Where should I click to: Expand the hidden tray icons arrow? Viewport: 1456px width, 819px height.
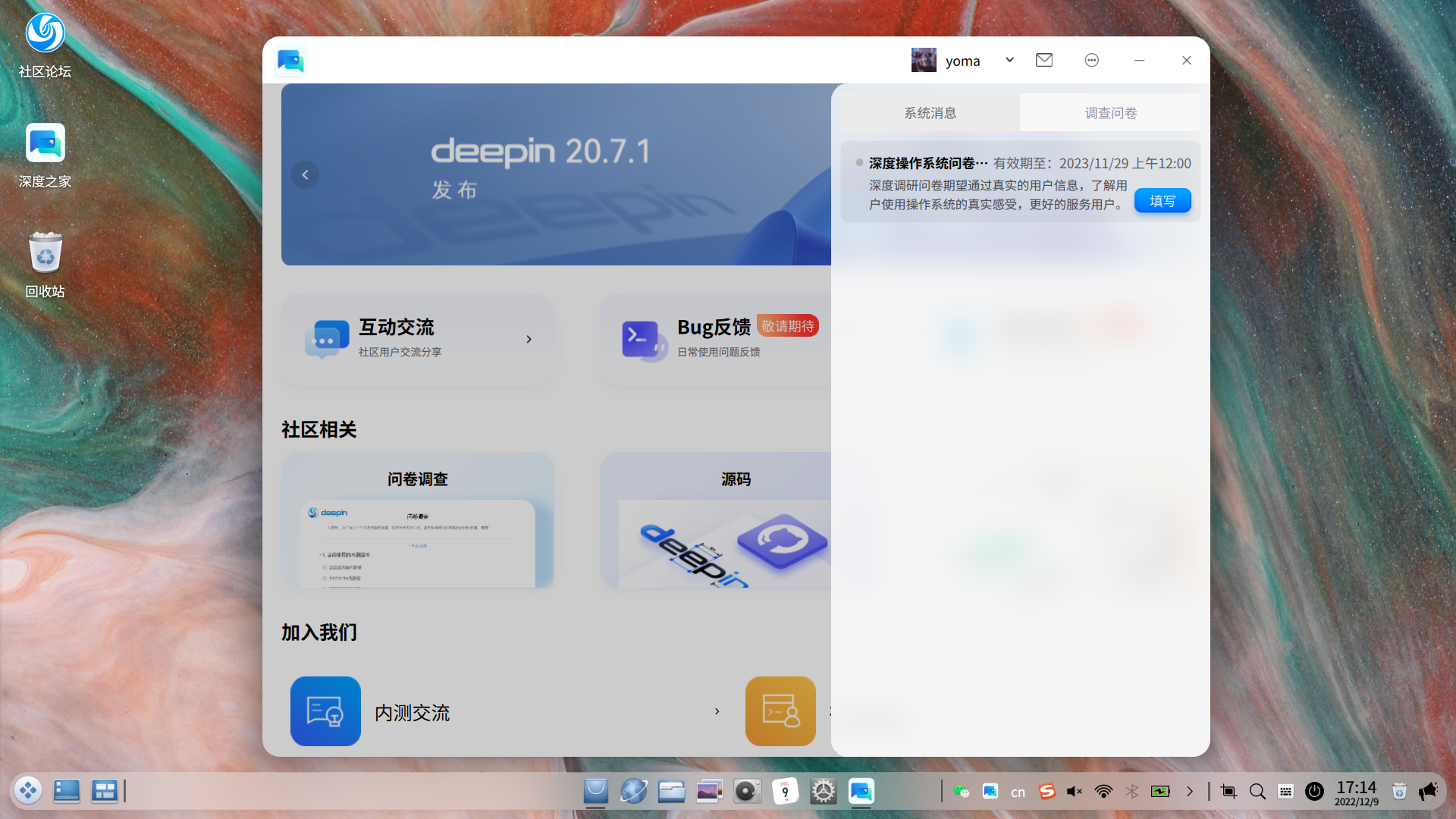point(1190,792)
